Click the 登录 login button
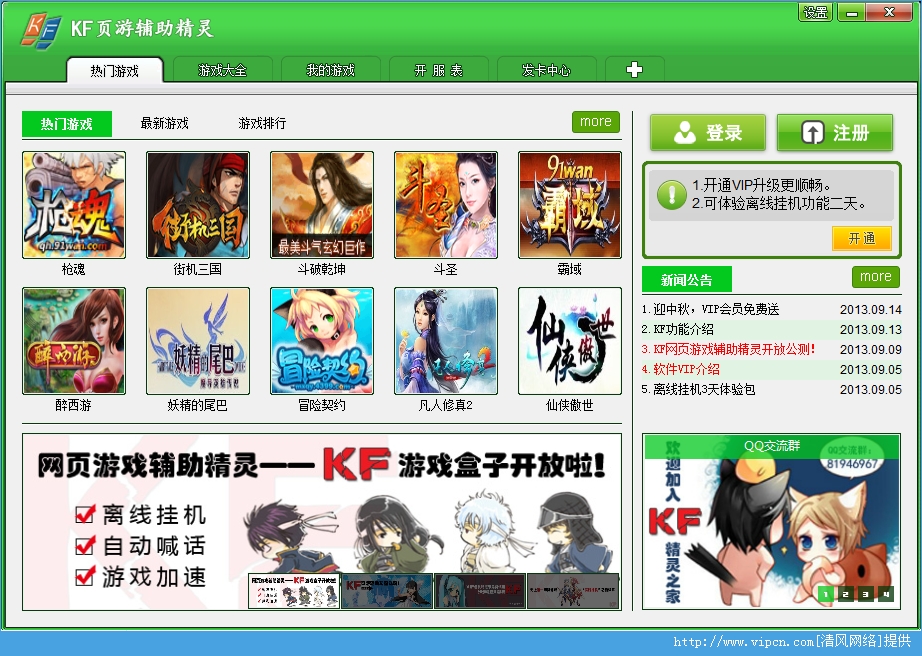The width and height of the screenshot is (922, 656). tap(708, 132)
